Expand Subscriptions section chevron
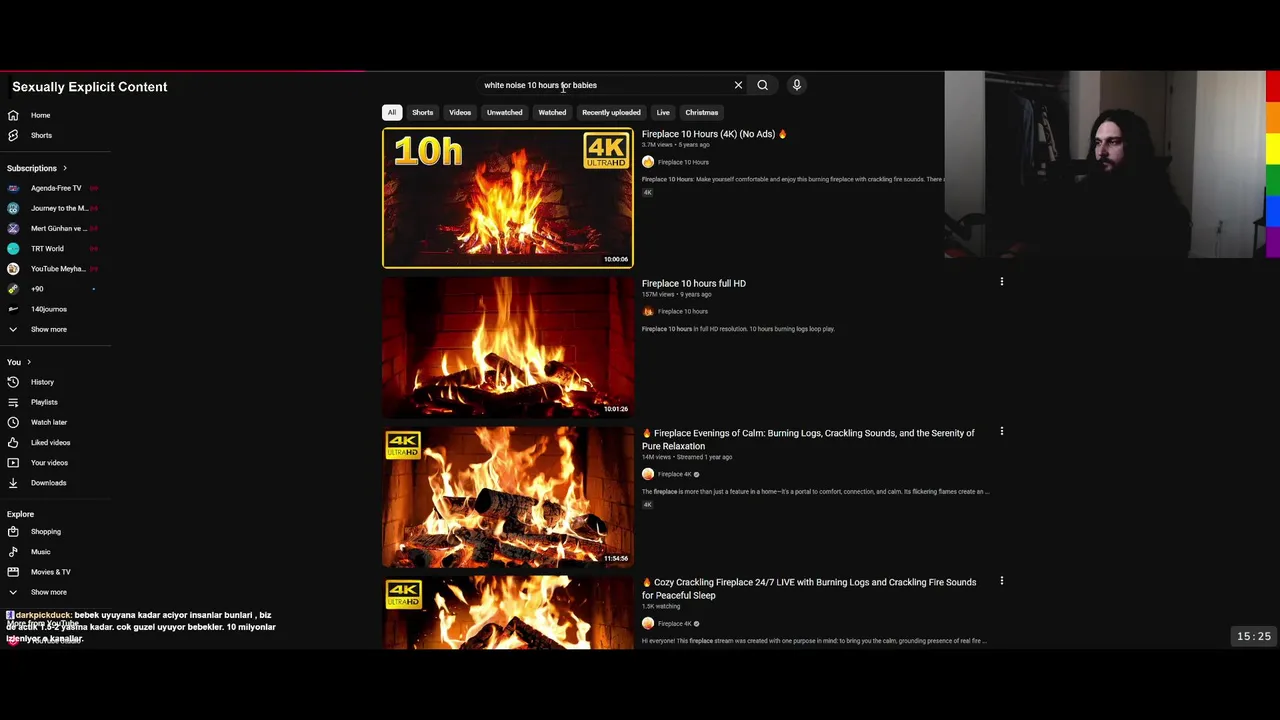This screenshot has width=1280, height=720. pyautogui.click(x=65, y=168)
